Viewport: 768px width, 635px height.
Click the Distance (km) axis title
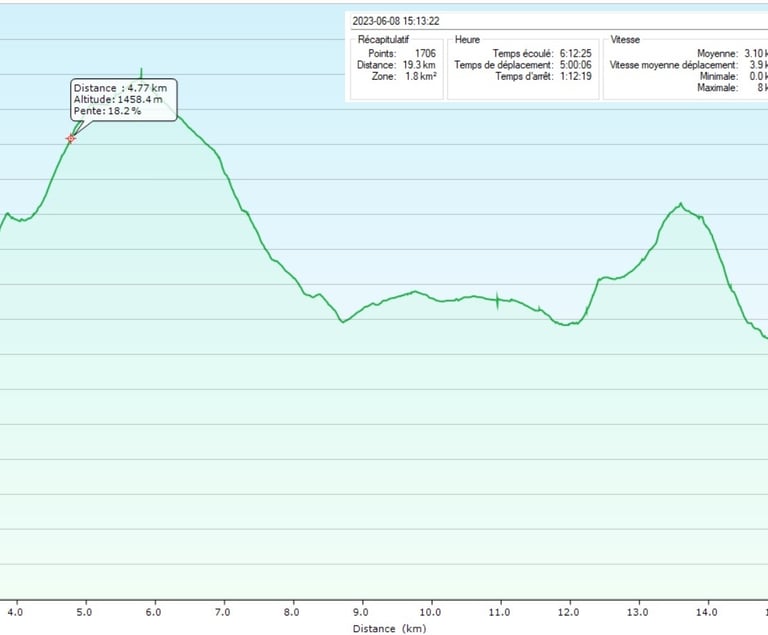[x=389, y=629]
